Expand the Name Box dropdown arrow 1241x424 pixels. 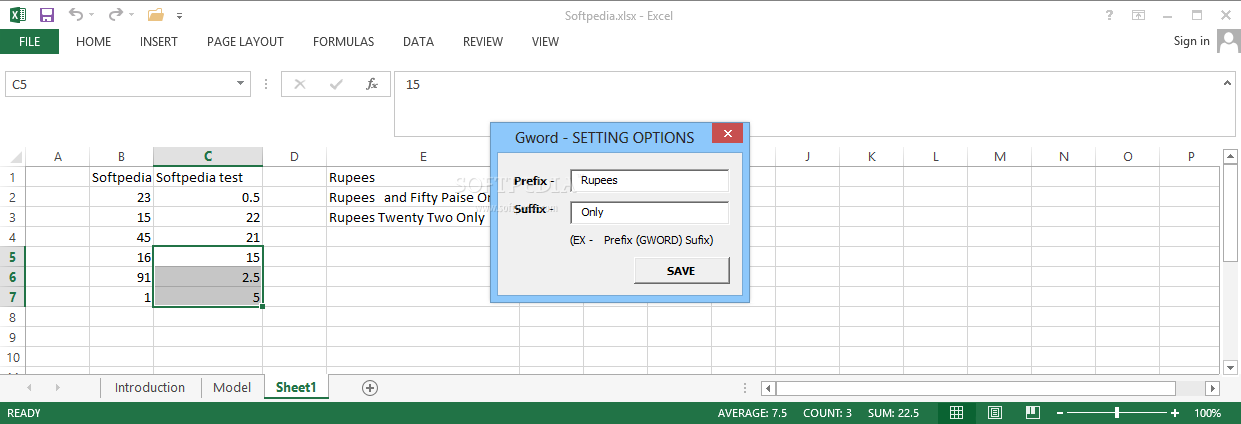click(241, 85)
